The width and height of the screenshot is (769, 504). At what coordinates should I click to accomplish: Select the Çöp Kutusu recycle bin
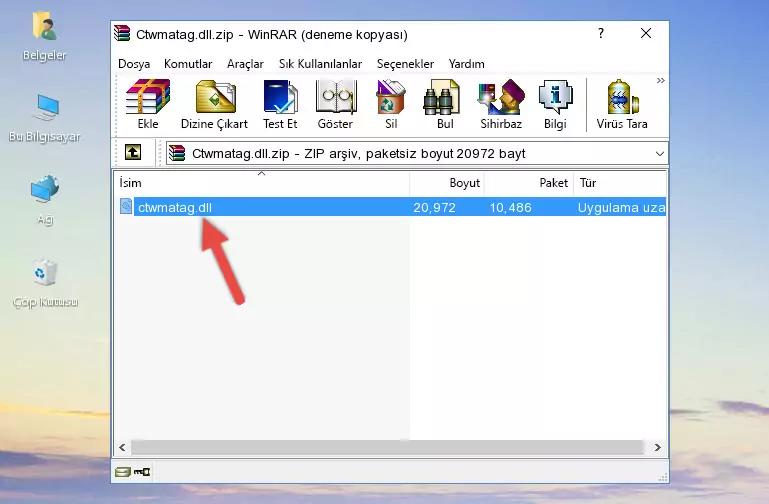[45, 284]
